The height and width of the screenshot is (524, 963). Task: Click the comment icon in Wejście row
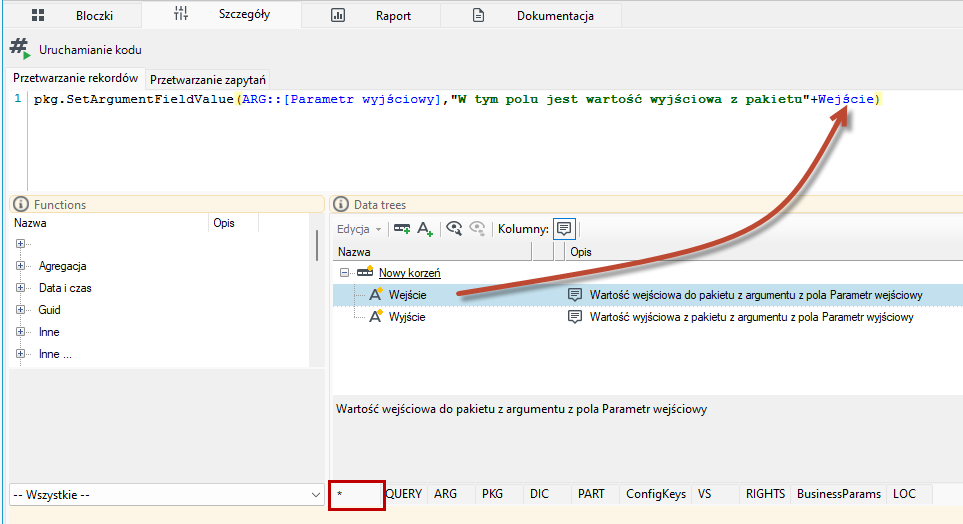click(574, 295)
